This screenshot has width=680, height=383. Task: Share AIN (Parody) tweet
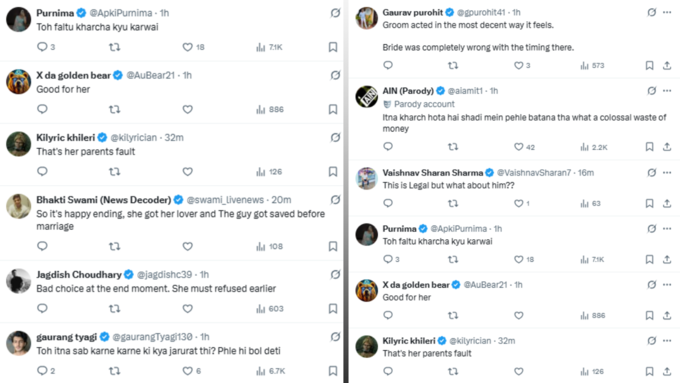coord(667,147)
